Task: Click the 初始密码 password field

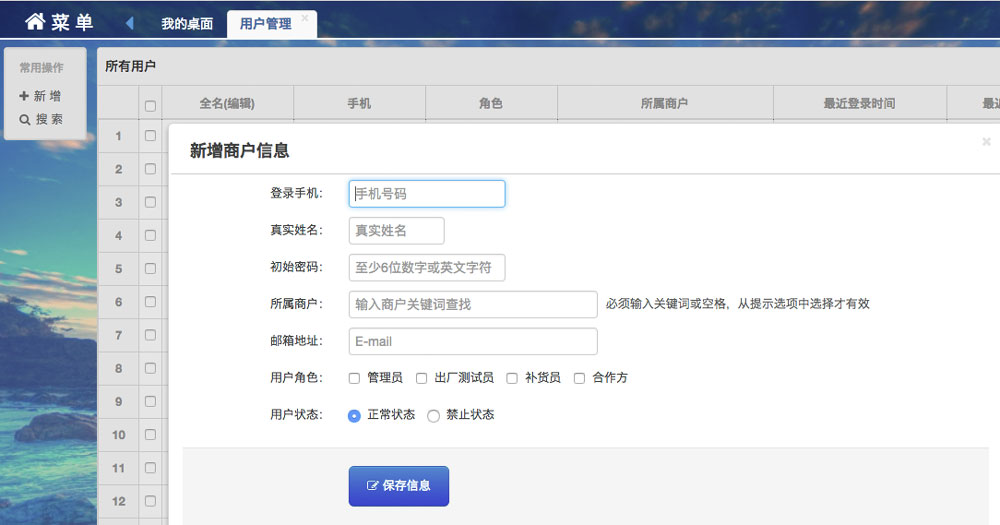Action: click(x=427, y=268)
